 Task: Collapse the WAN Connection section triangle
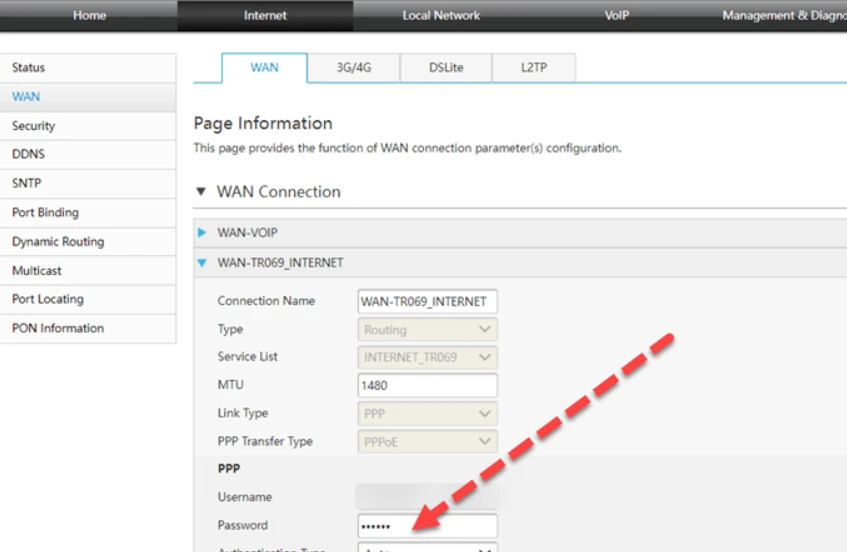point(201,192)
